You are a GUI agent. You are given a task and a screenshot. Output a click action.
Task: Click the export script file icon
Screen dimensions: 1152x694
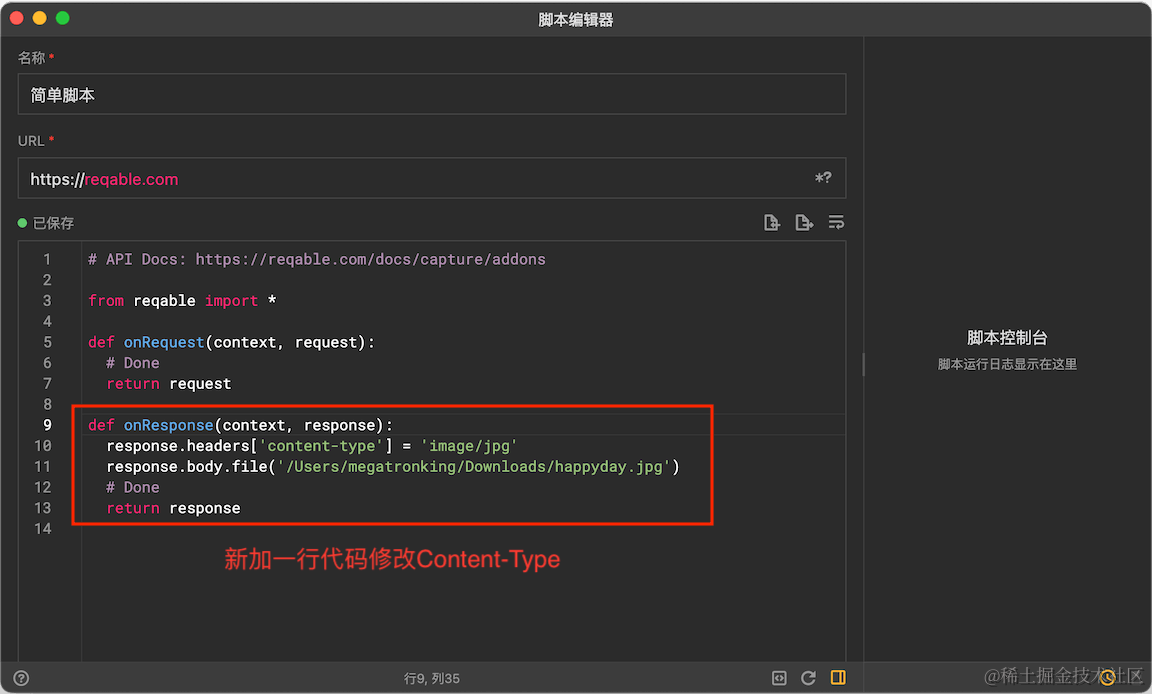tap(804, 223)
